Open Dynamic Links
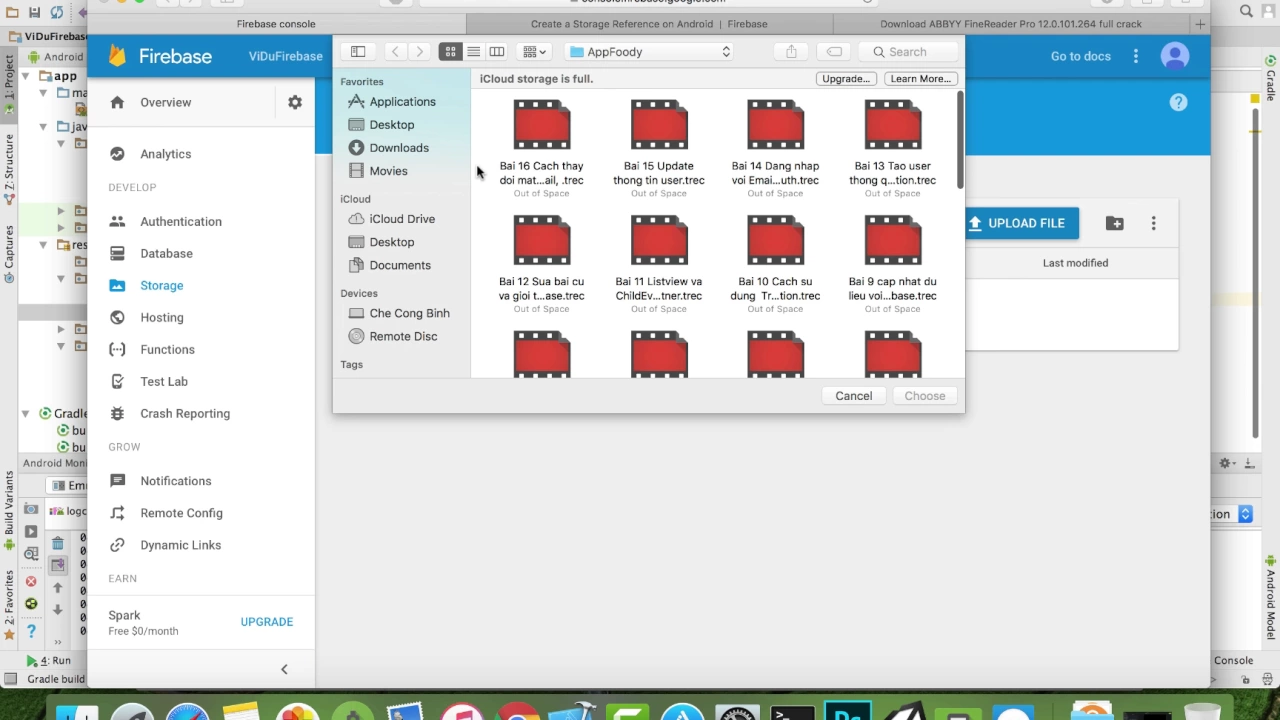This screenshot has width=1280, height=720. coord(180,545)
